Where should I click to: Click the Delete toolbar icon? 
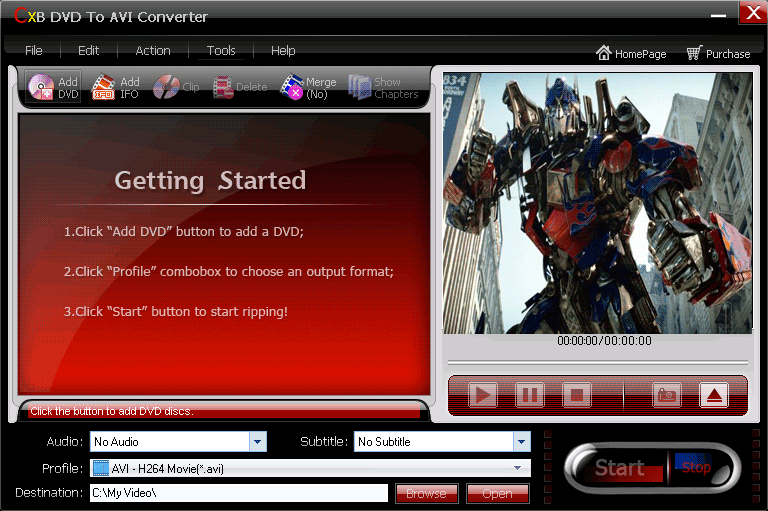tap(240, 87)
